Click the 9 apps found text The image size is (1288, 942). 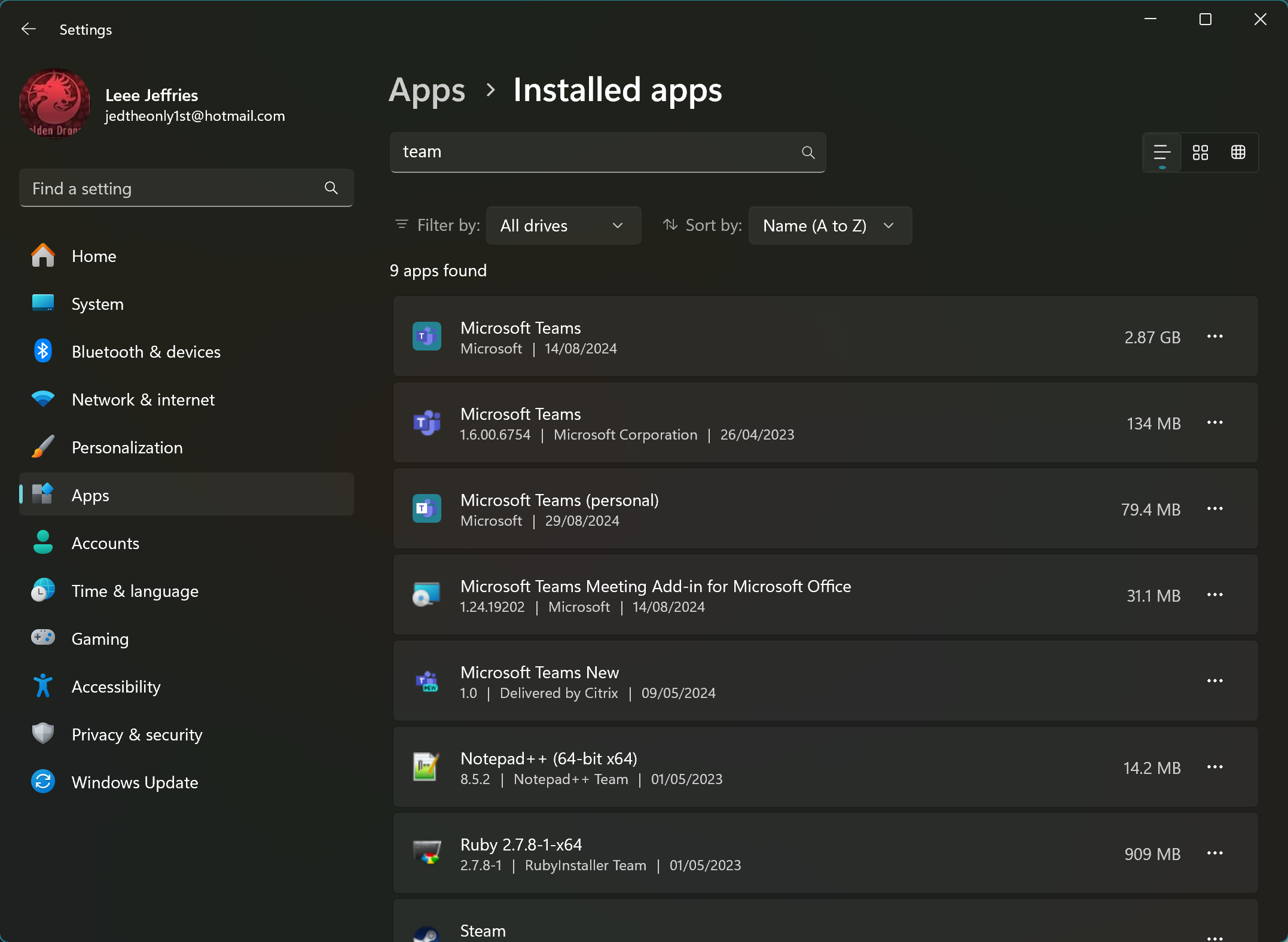438,270
